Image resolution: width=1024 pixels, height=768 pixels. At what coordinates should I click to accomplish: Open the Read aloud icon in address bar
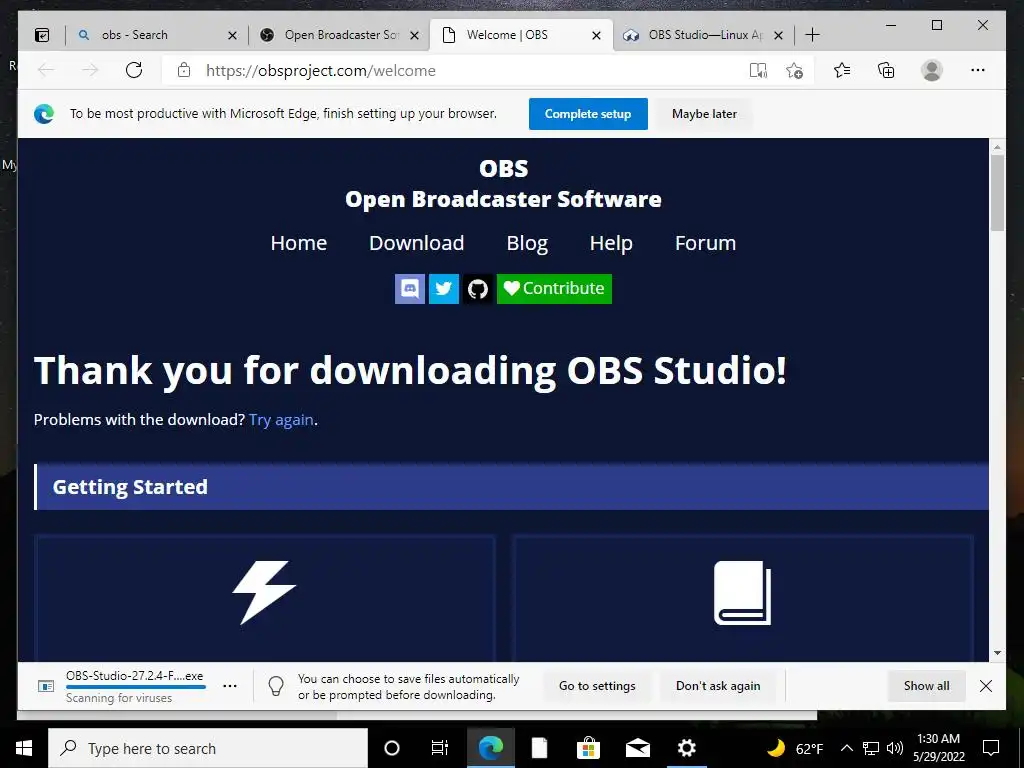[x=758, y=70]
